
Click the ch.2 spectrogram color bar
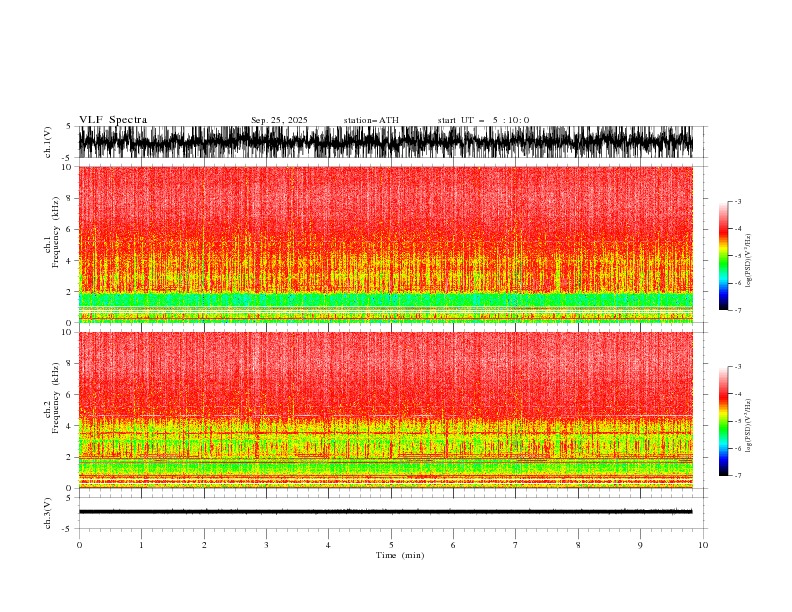(x=723, y=421)
